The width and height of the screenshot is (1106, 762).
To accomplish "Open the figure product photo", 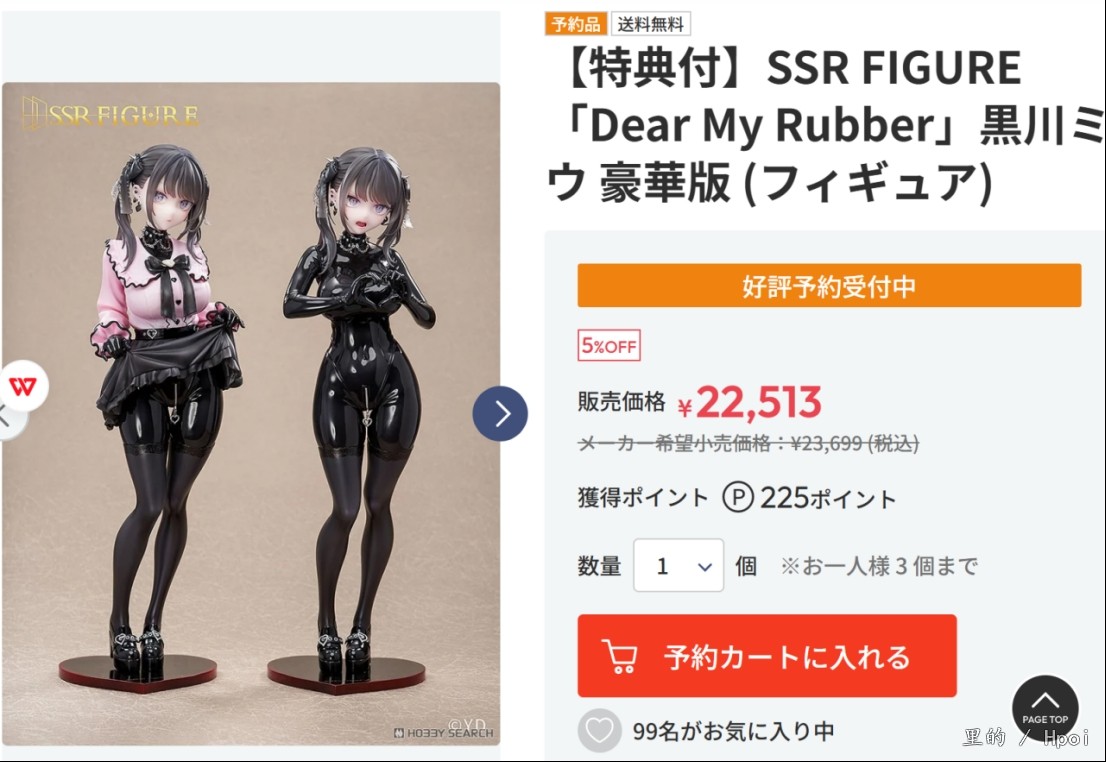I will (251, 414).
